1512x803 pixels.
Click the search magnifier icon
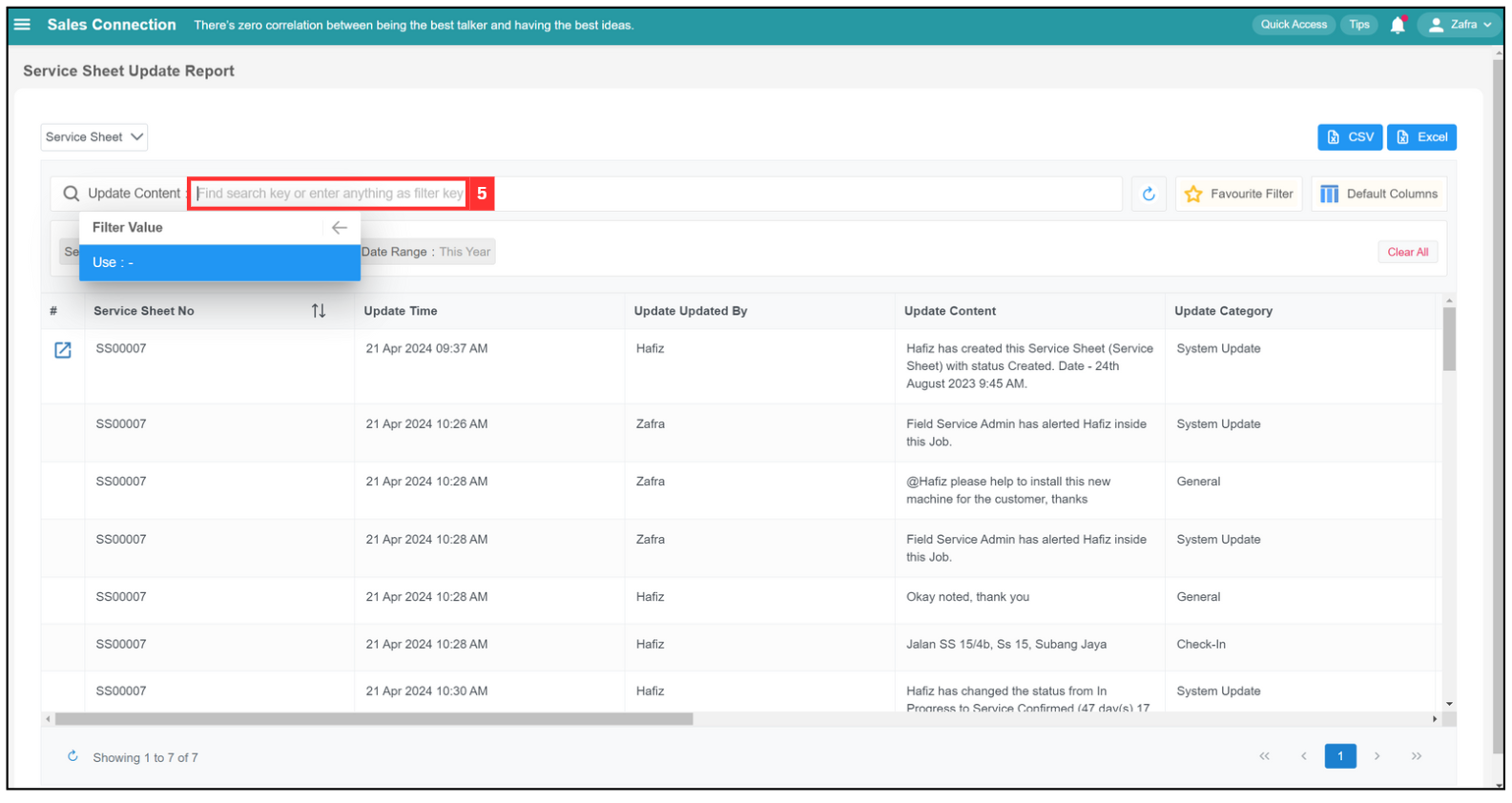tap(71, 194)
